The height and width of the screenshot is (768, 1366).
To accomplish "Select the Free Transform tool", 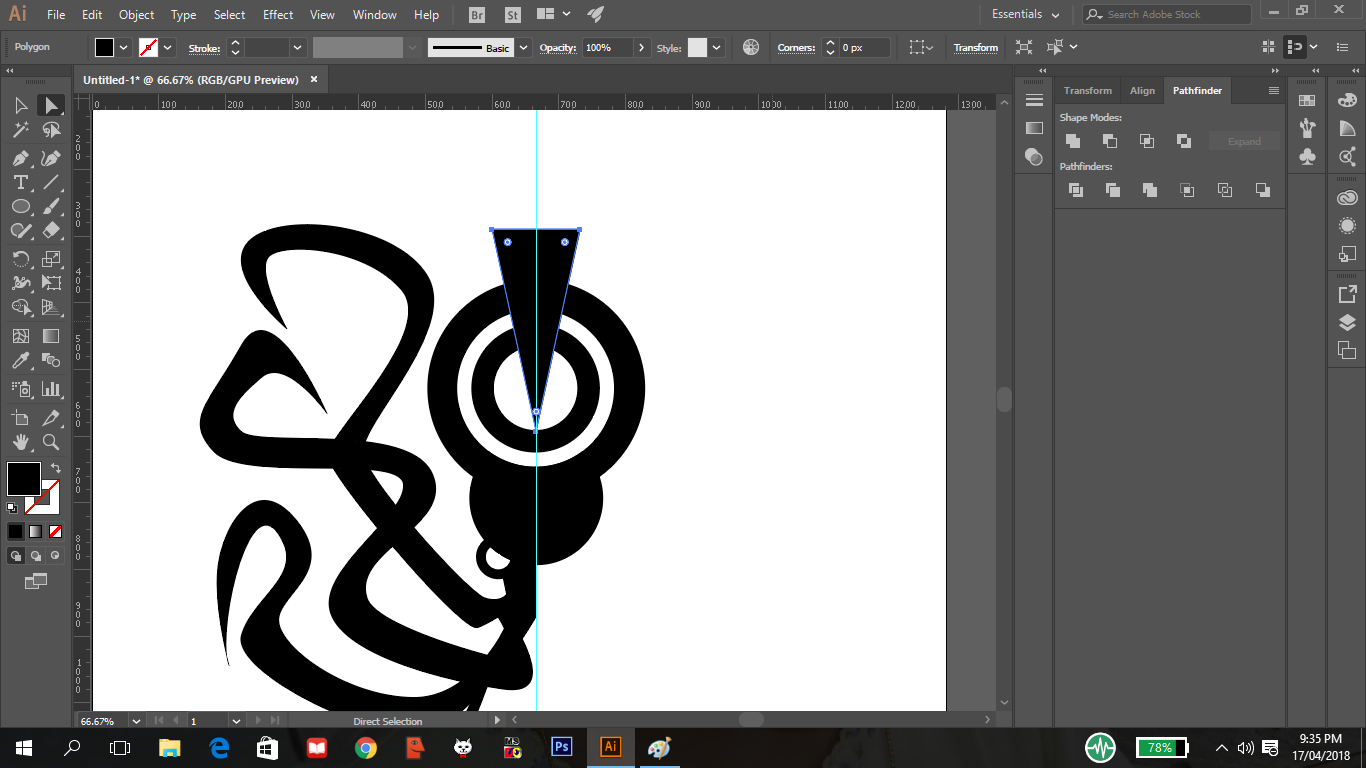I will point(51,283).
